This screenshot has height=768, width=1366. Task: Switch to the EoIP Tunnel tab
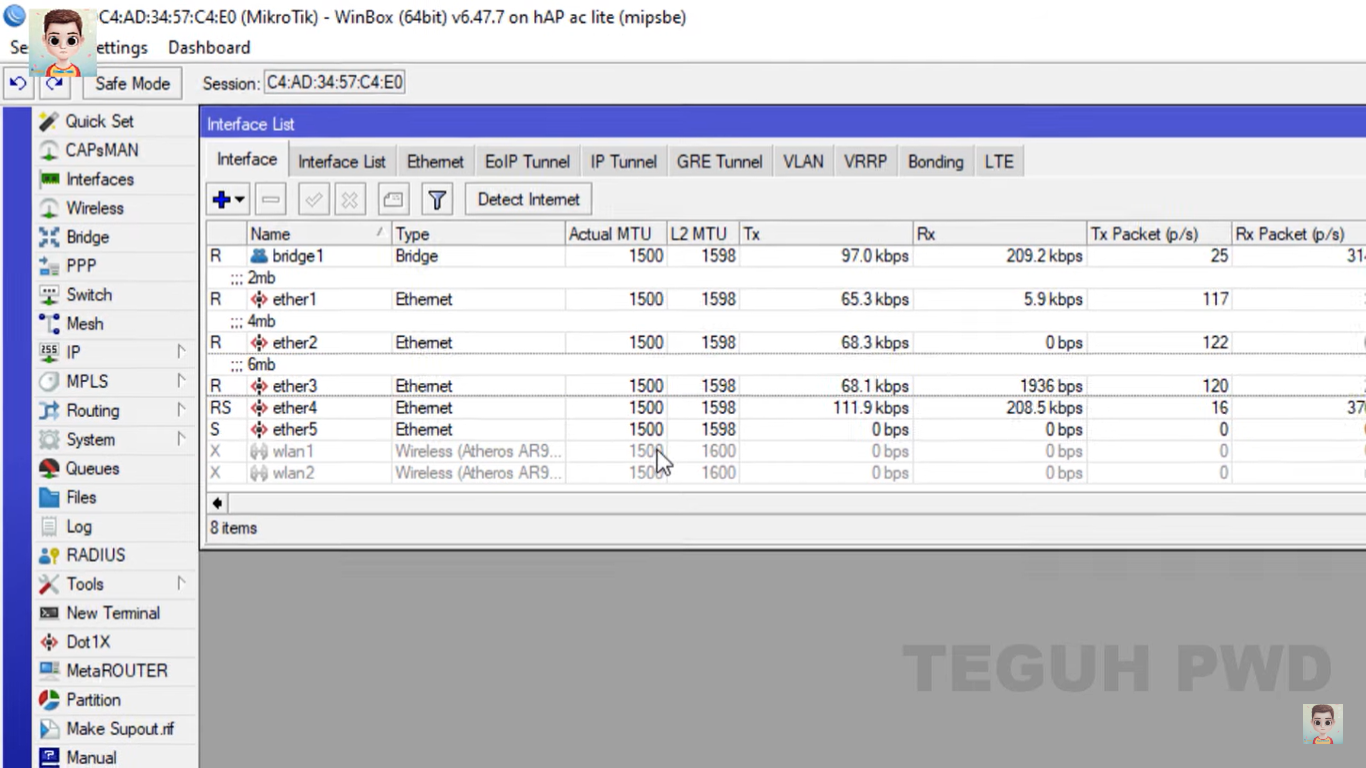pyautogui.click(x=527, y=161)
